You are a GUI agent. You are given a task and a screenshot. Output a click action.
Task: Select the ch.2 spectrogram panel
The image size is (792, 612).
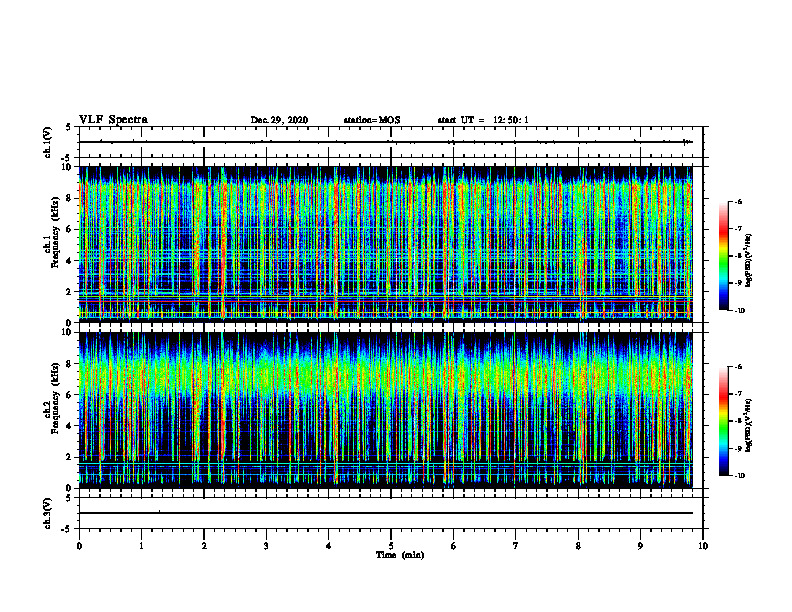386,410
